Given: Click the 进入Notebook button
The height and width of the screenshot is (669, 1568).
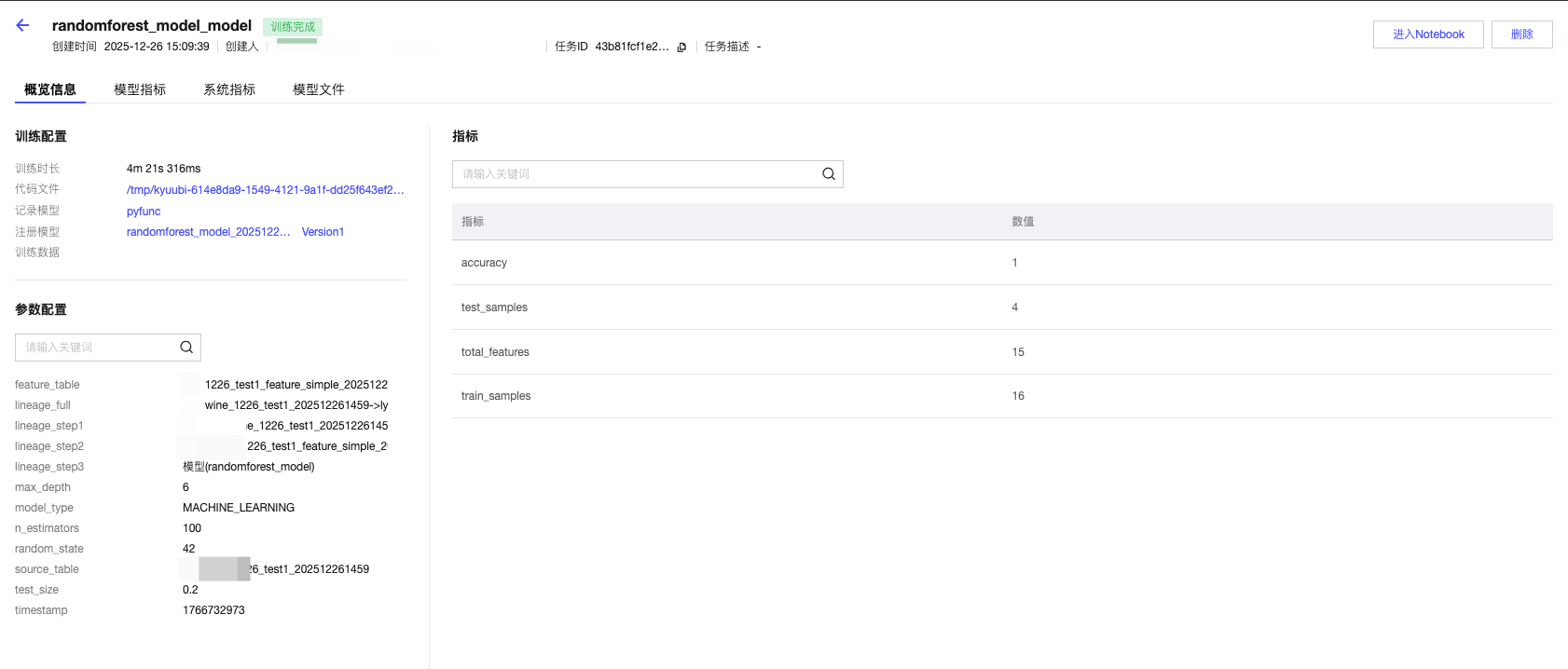Looking at the screenshot, I should [1428, 34].
